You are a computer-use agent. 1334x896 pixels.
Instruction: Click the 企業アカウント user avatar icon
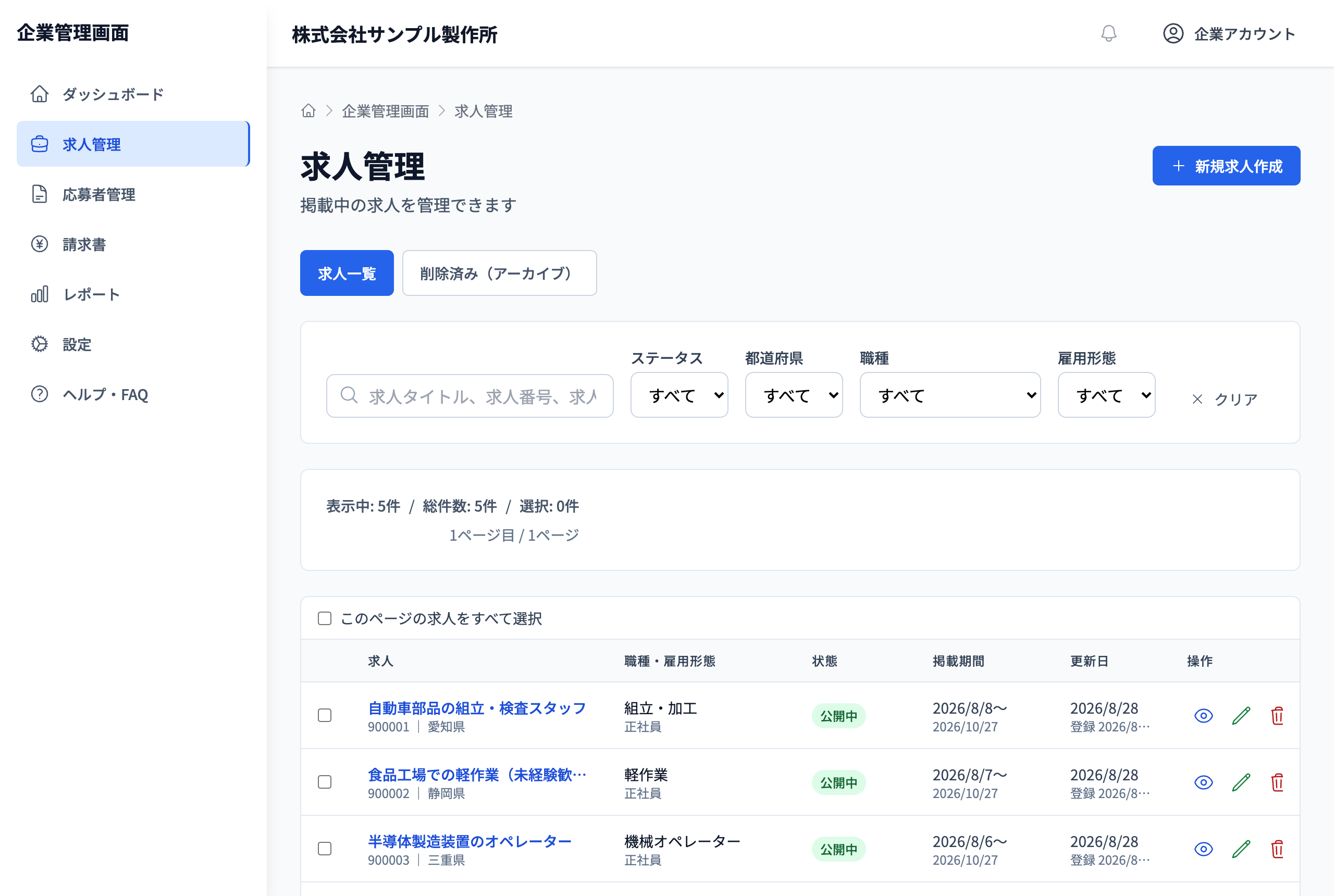click(x=1173, y=33)
